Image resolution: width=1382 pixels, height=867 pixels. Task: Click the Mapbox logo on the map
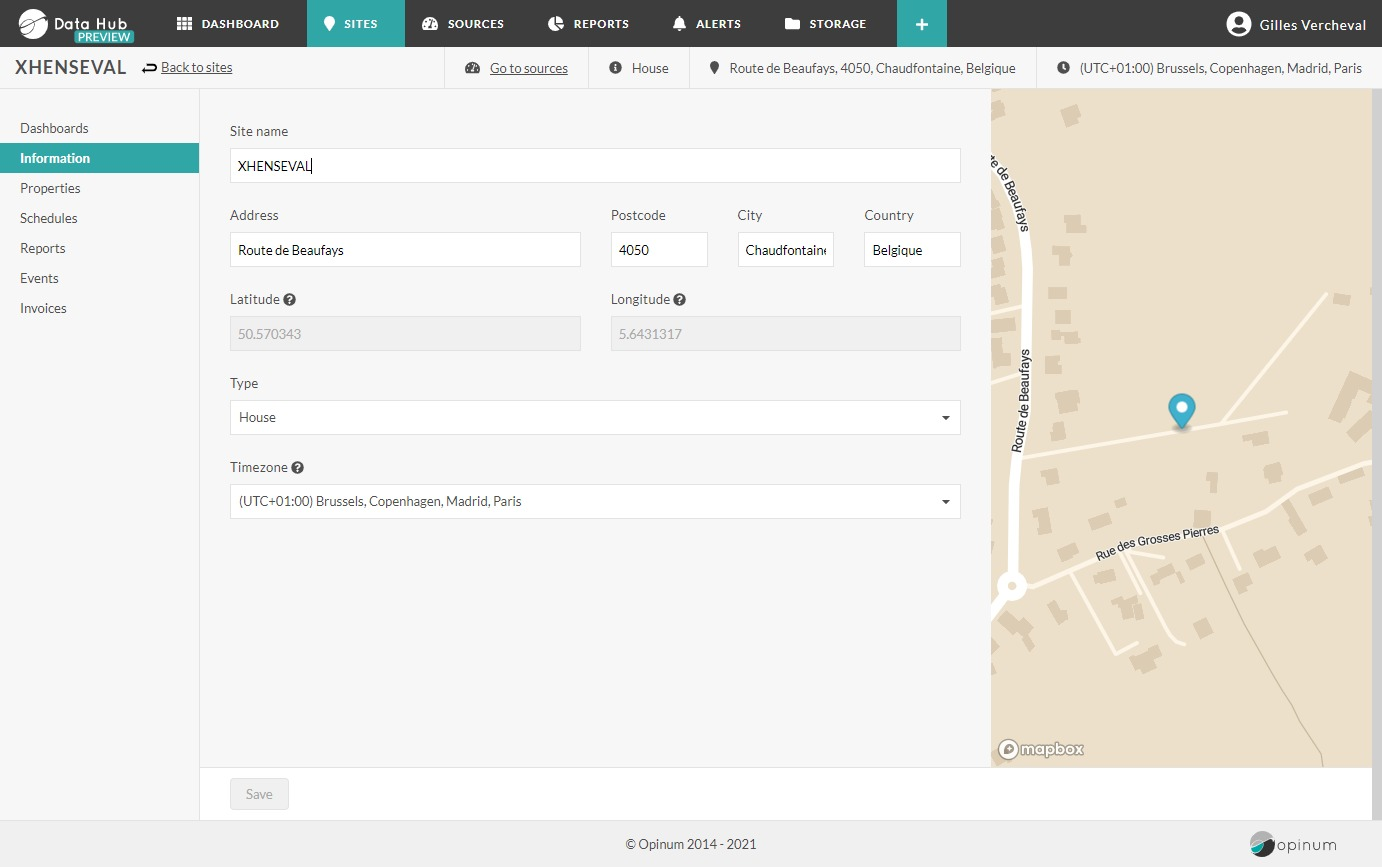tap(1041, 749)
